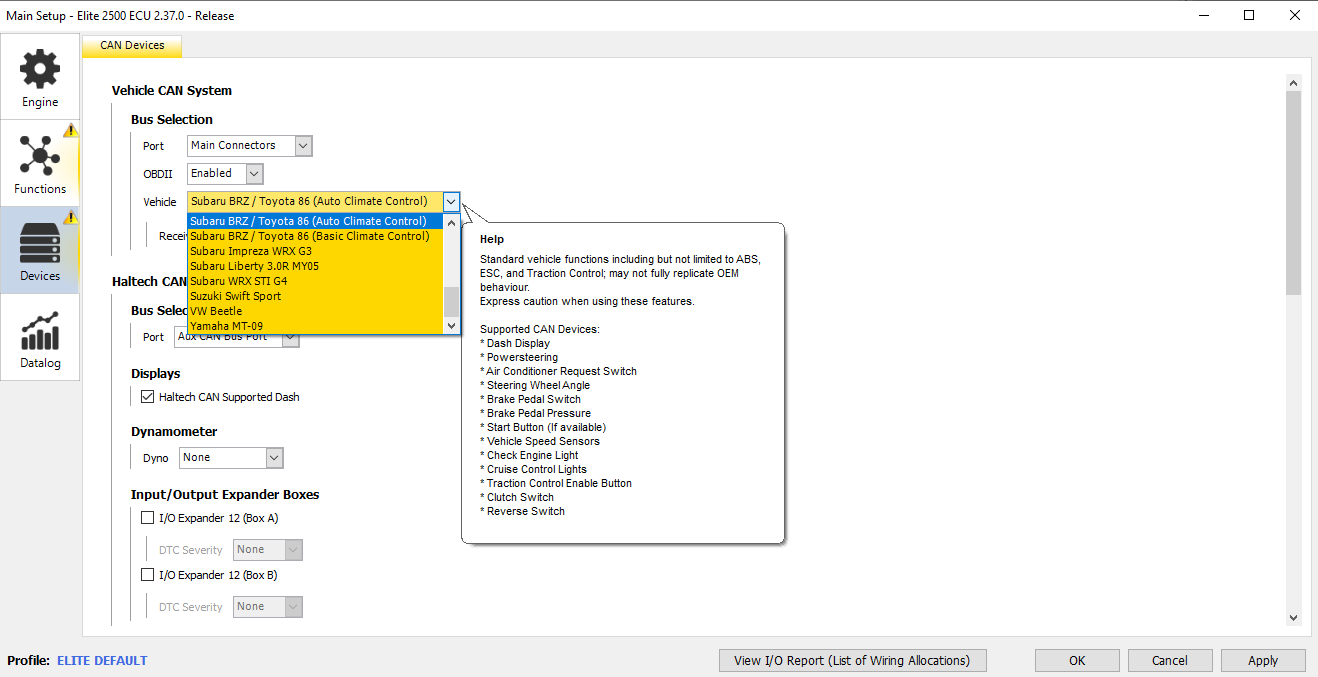Pick VW Beetle from vehicle list

tap(315, 311)
